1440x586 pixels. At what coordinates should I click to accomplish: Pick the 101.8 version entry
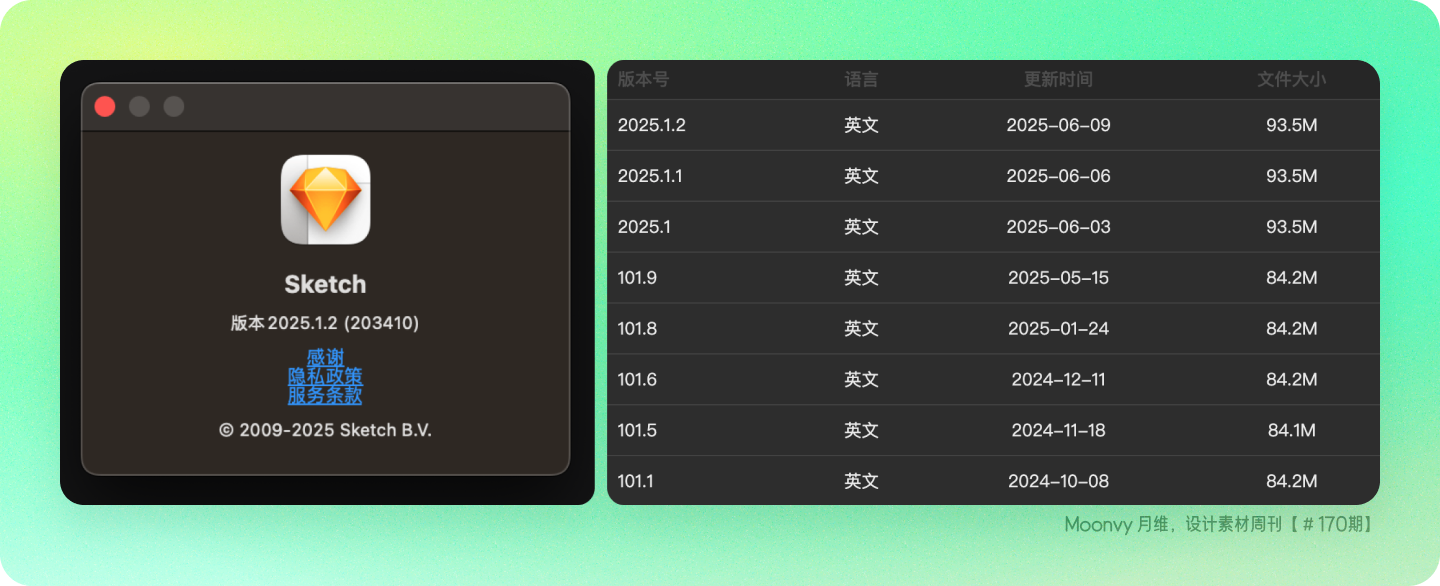click(993, 329)
